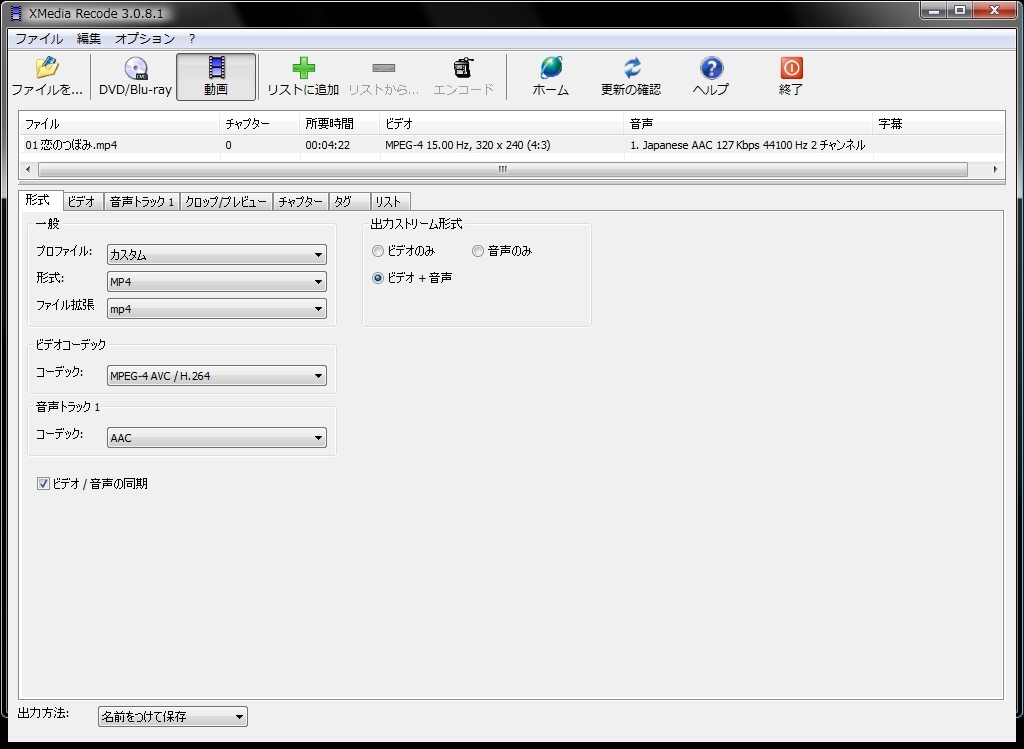Expand the 形式 MP4 dropdown
The width and height of the screenshot is (1024, 749).
click(x=217, y=281)
